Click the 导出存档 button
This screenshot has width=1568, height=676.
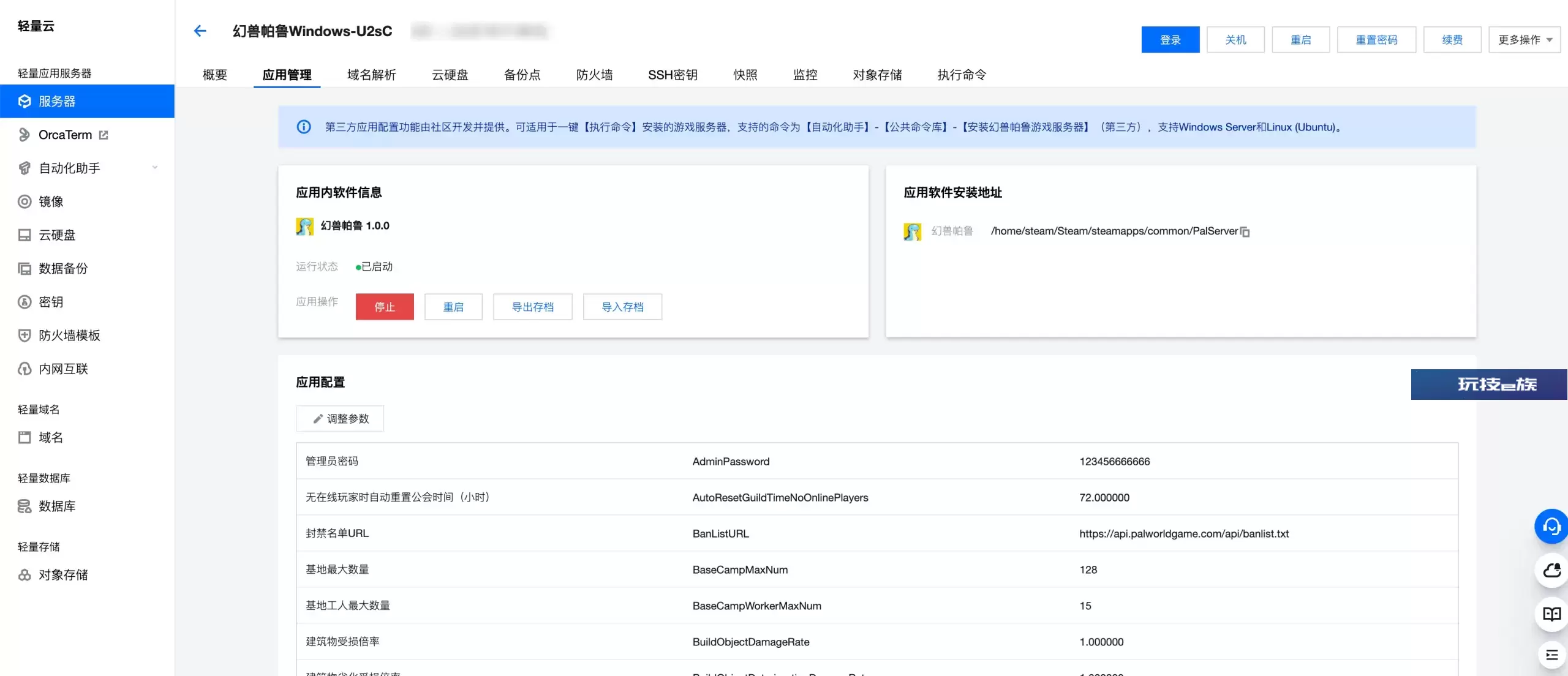pos(533,307)
